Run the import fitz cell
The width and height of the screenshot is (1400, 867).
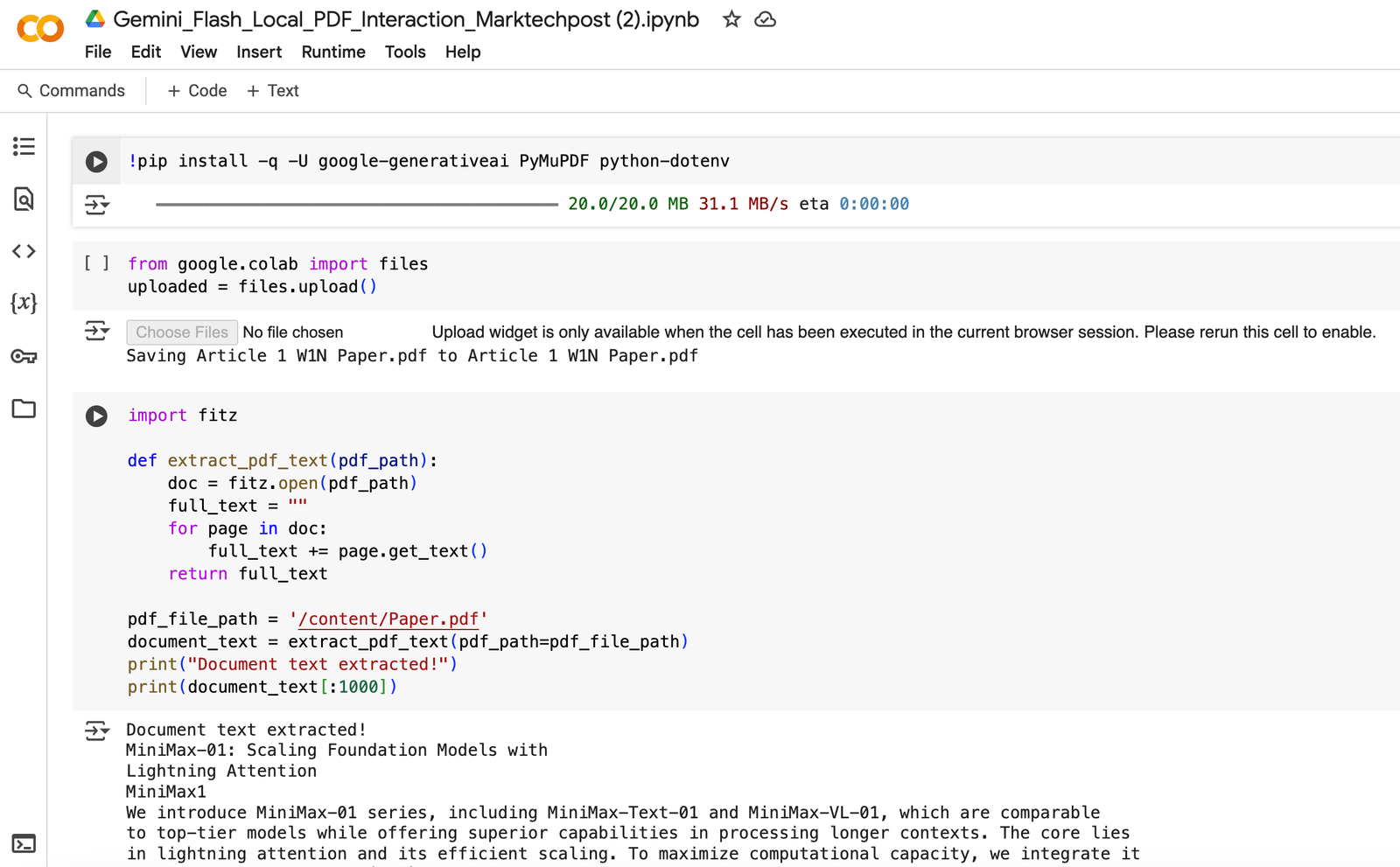pos(96,416)
